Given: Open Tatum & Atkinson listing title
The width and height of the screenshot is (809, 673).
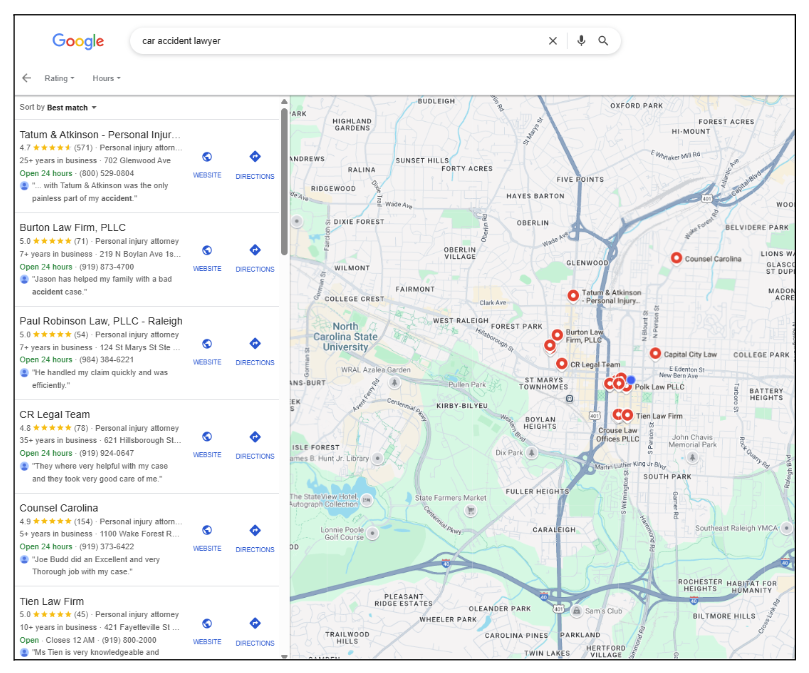Looking at the screenshot, I should 100,135.
